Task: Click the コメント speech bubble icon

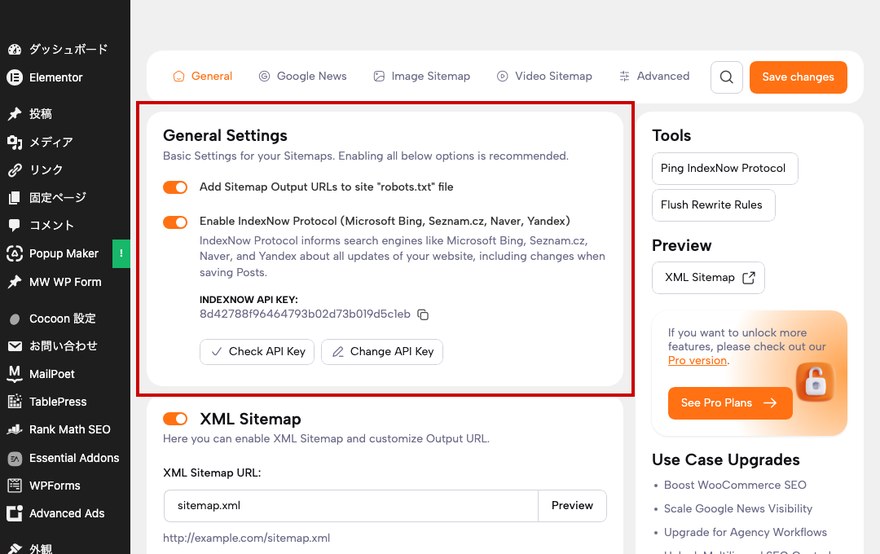Action: click(15, 226)
